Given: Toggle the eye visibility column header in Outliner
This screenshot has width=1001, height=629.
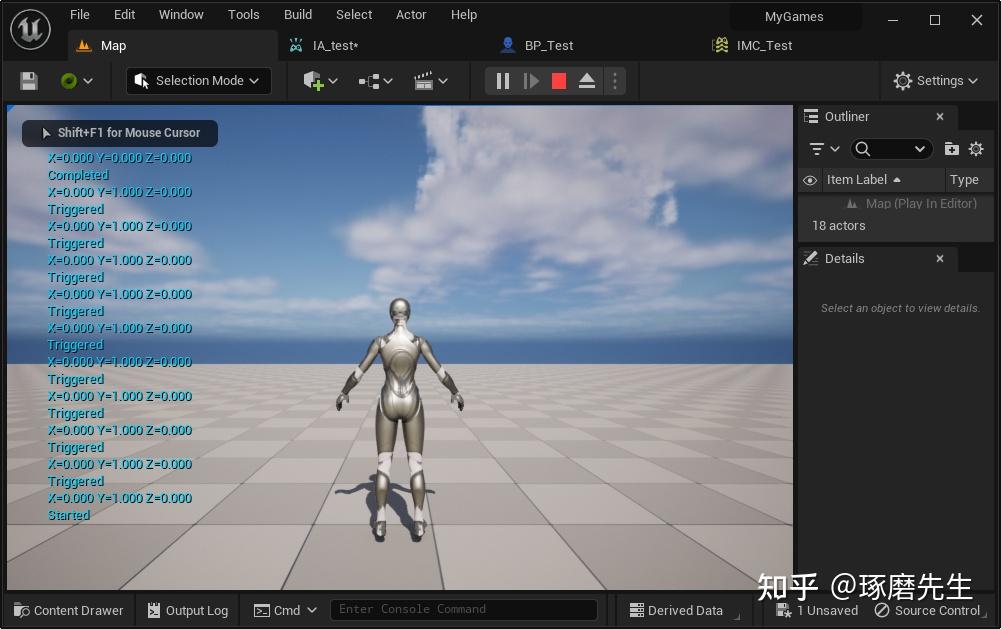Looking at the screenshot, I should (810, 180).
